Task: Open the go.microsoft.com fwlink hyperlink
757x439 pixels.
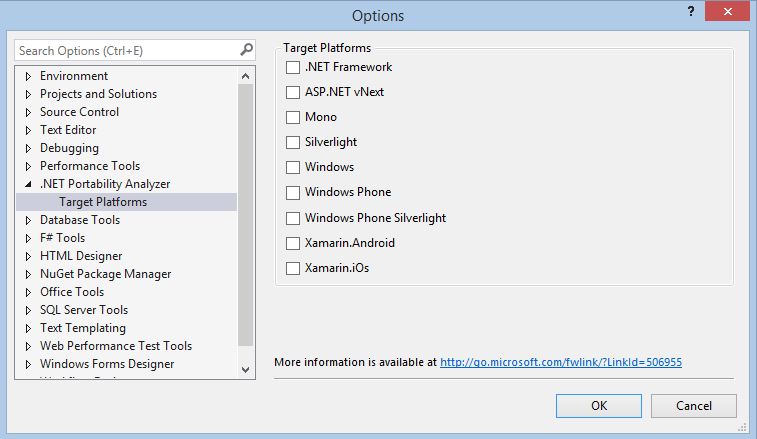Action: pos(561,362)
